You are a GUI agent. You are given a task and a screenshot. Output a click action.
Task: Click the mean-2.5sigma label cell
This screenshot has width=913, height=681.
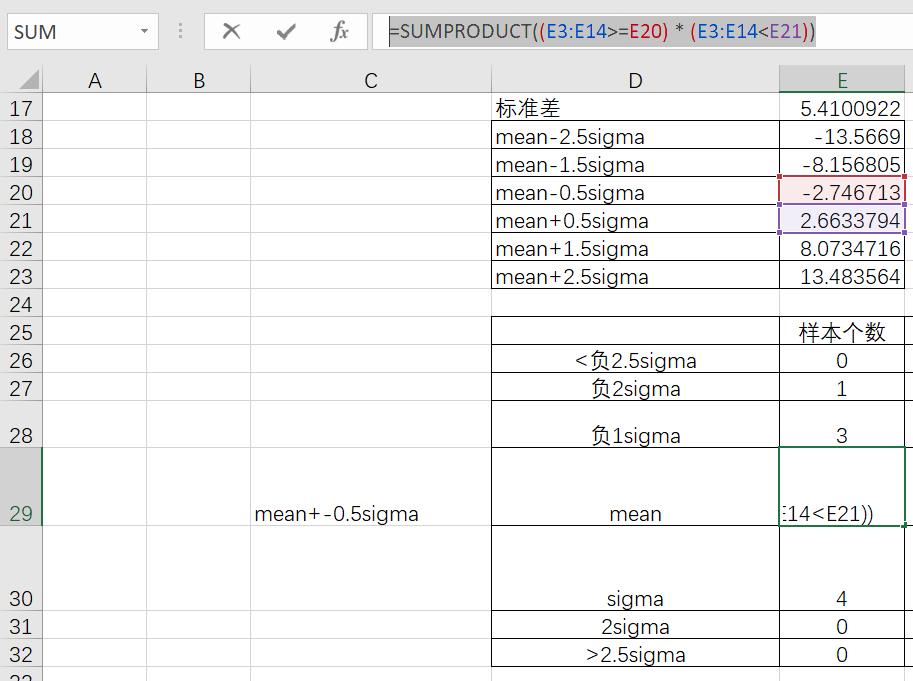[635, 136]
